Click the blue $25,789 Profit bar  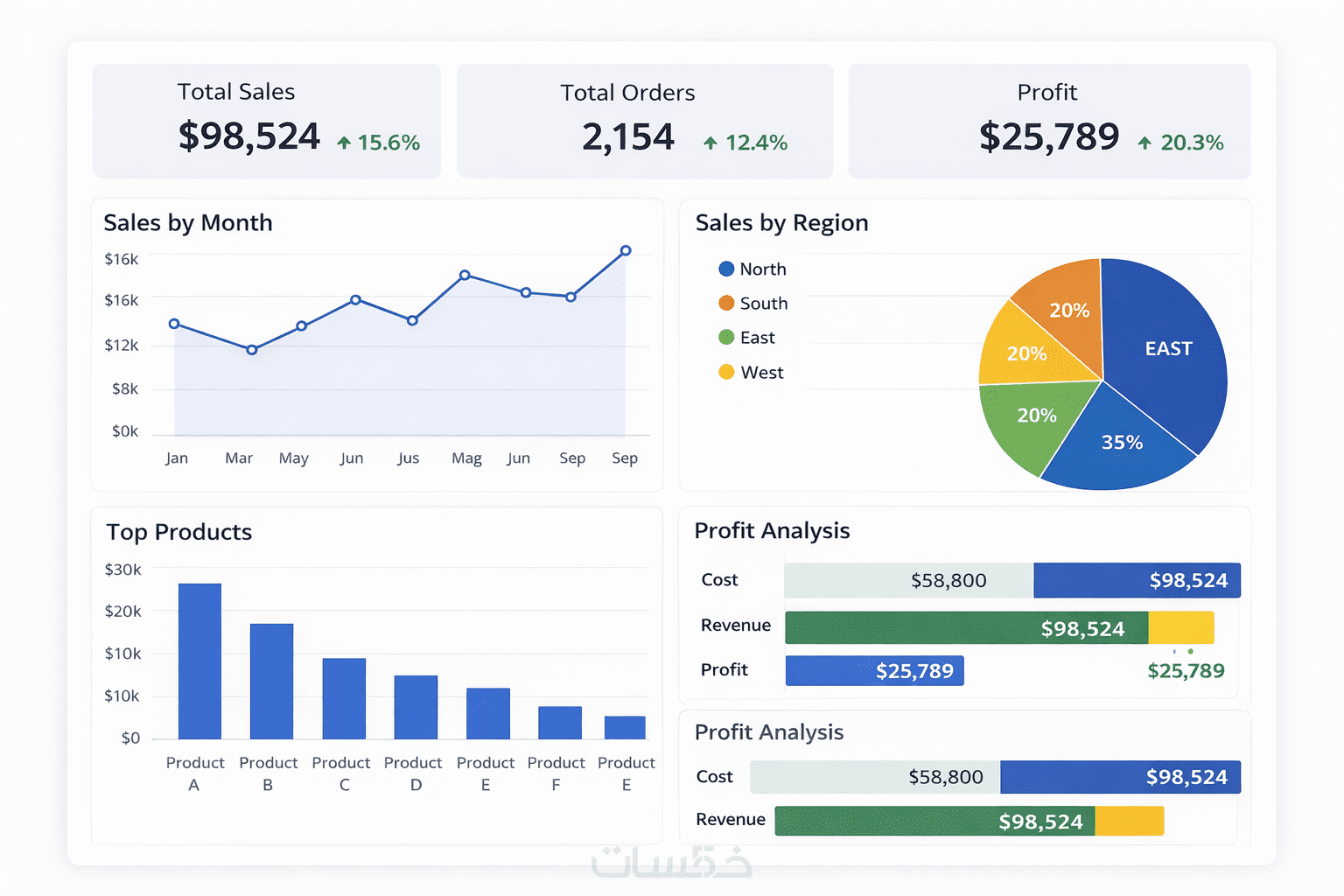coord(874,671)
